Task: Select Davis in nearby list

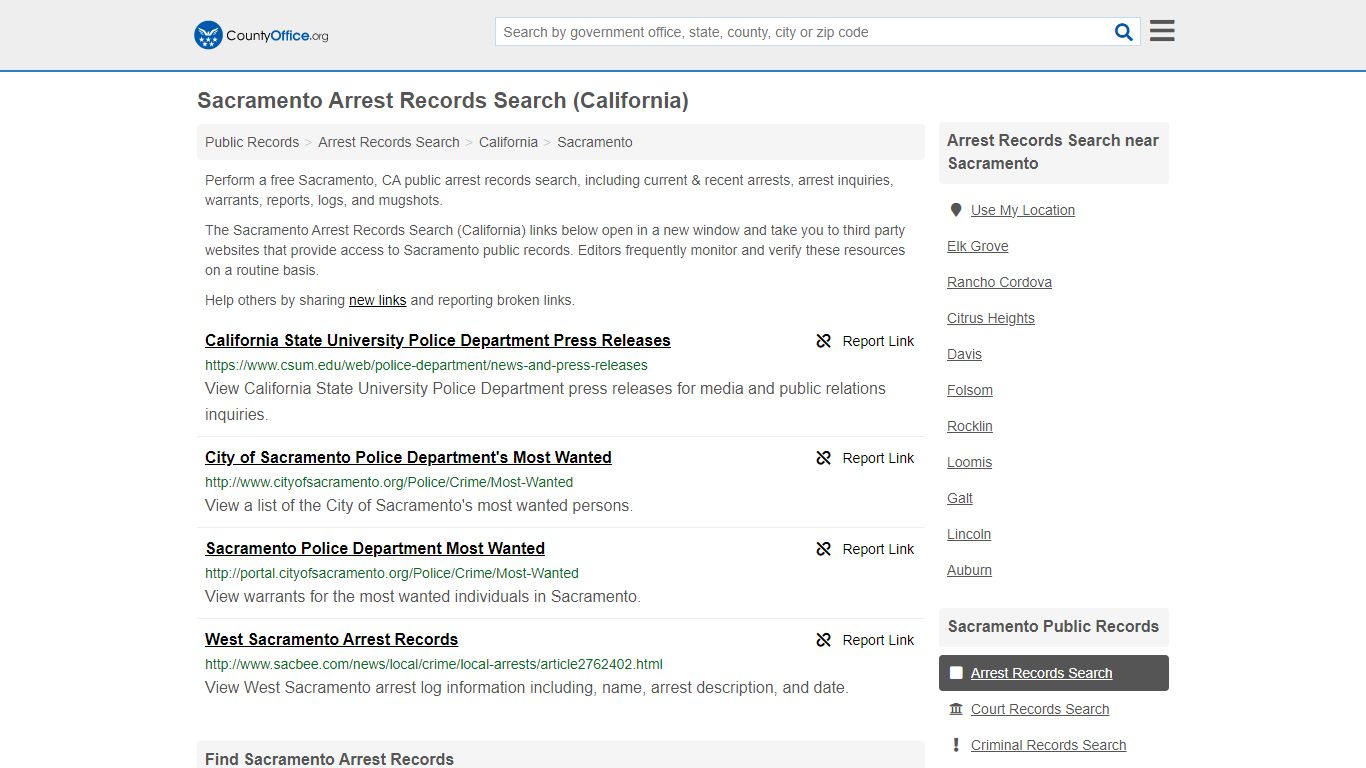Action: tap(964, 354)
